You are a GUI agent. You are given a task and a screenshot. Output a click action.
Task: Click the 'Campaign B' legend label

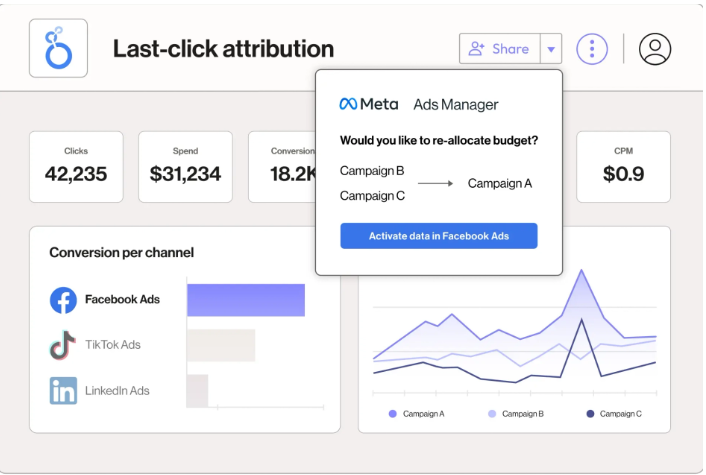click(523, 414)
